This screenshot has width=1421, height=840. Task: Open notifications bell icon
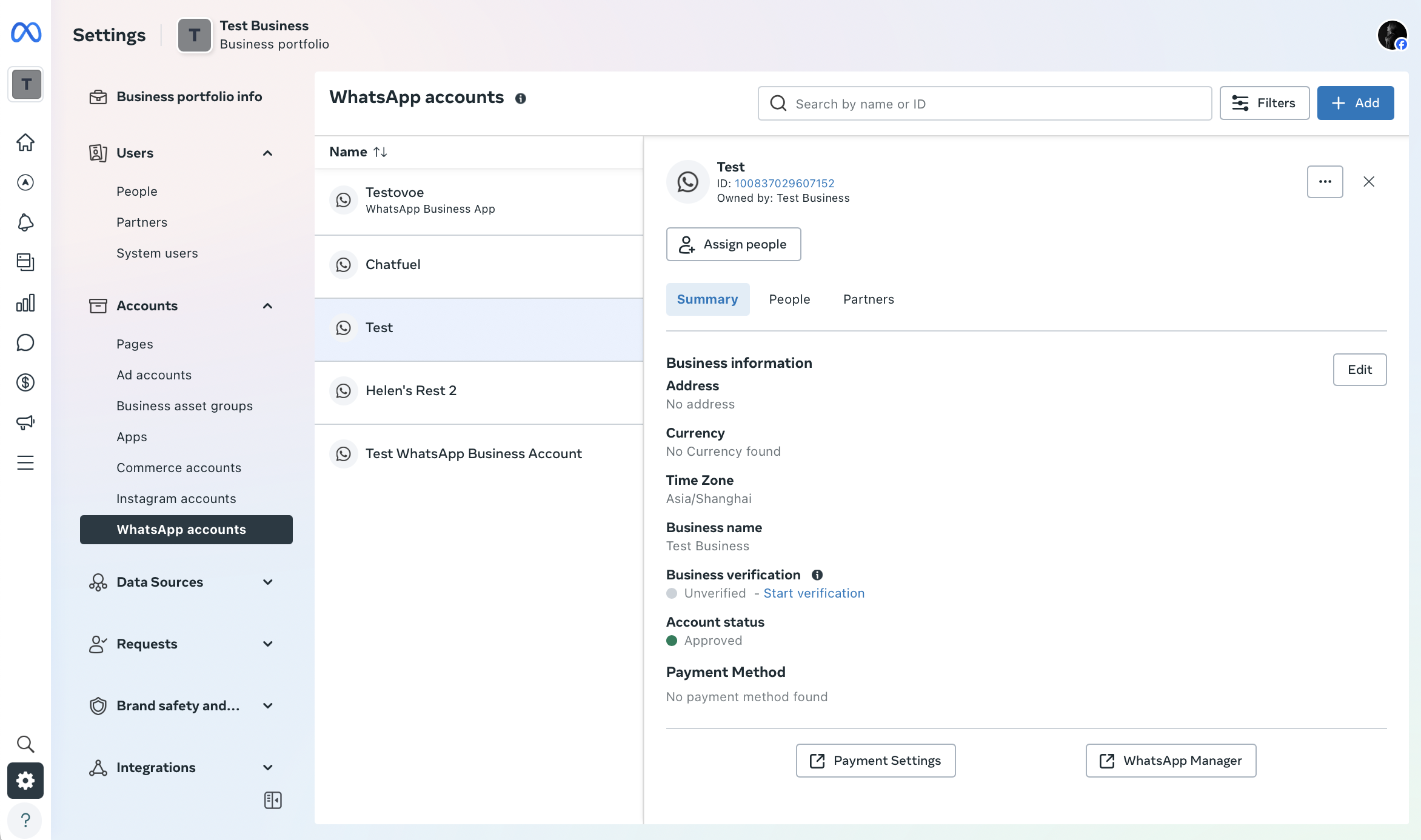pos(25,222)
